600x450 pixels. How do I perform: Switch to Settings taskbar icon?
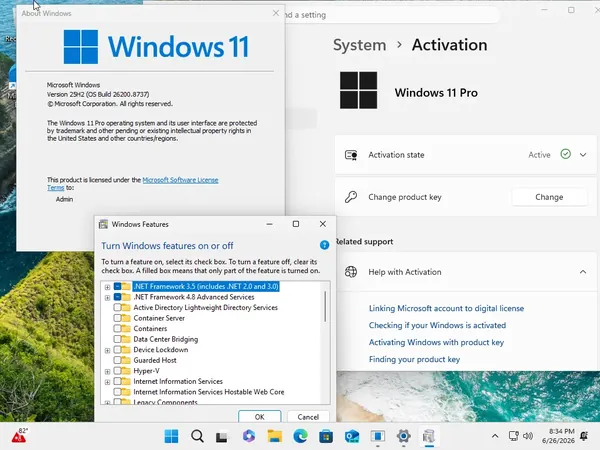coord(403,436)
